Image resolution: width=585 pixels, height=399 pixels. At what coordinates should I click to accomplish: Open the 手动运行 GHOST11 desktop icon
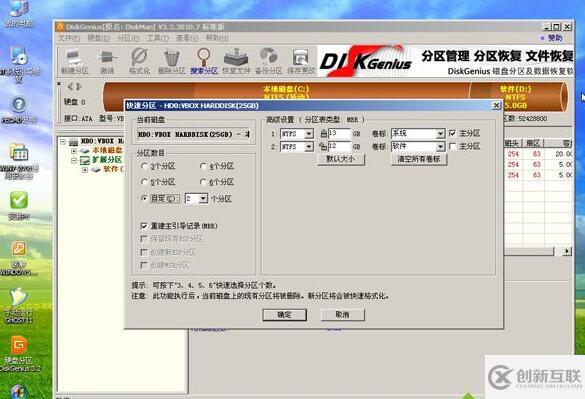click(x=18, y=306)
